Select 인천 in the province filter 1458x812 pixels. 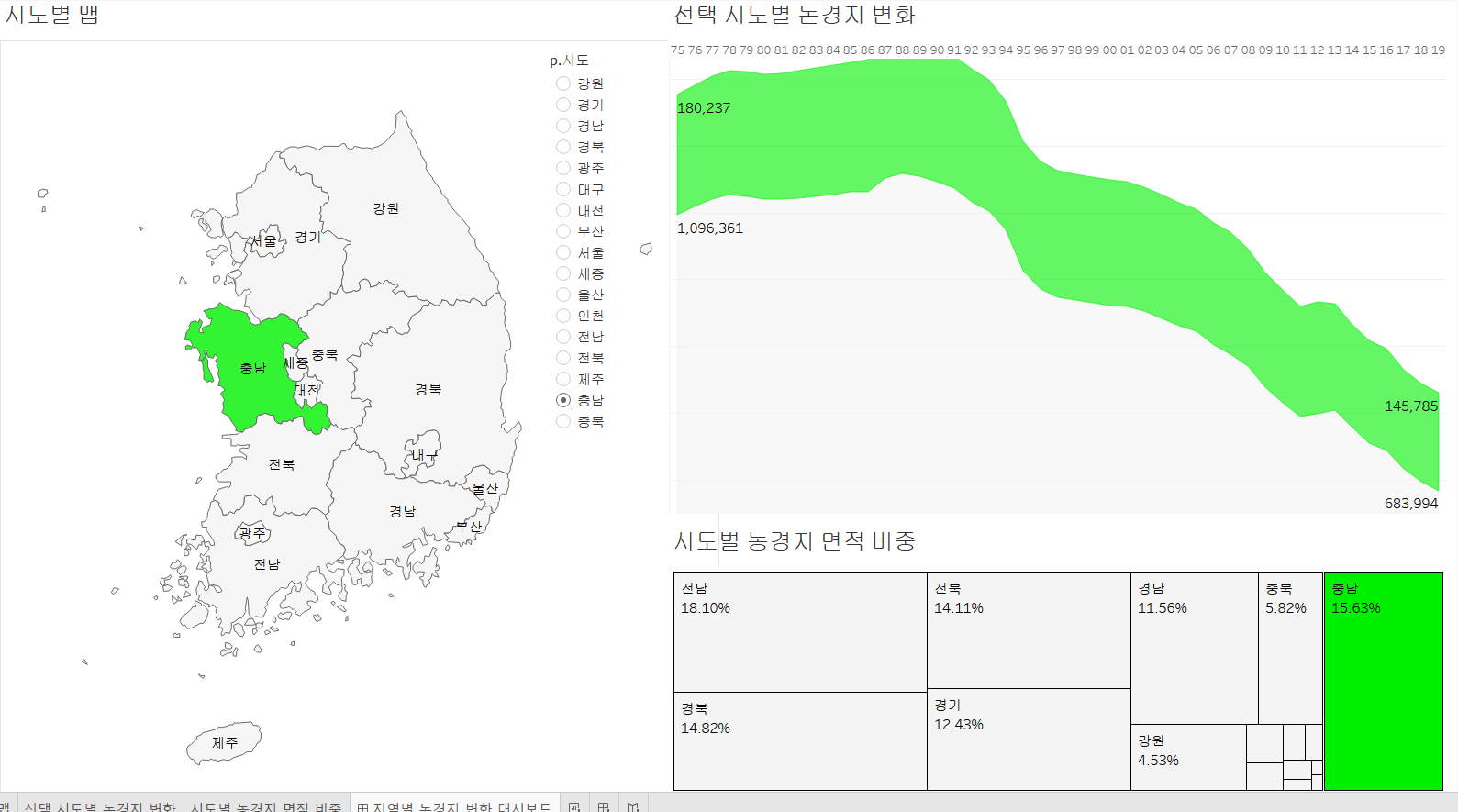[563, 316]
